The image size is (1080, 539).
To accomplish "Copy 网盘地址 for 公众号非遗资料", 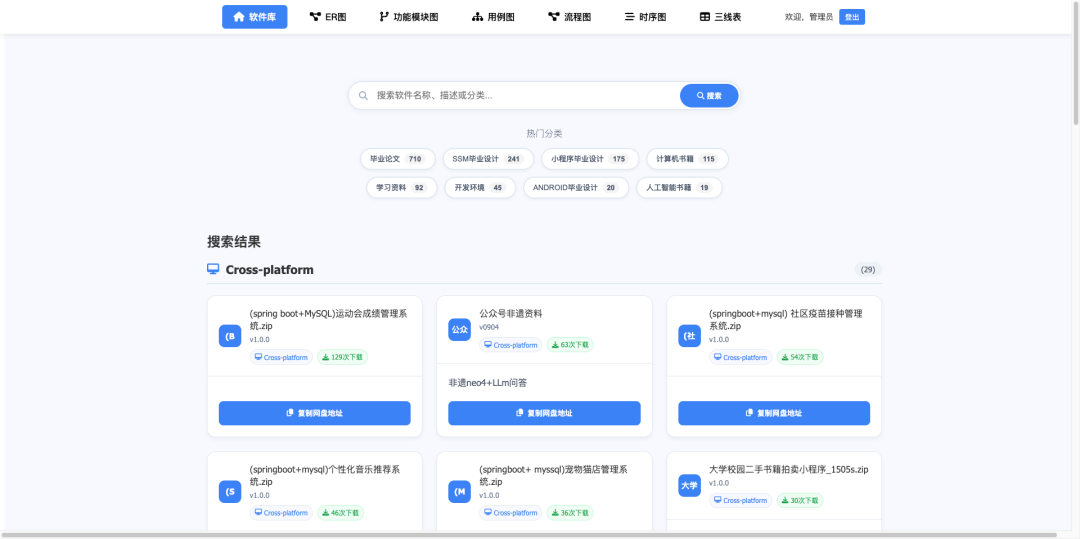I will click(x=544, y=413).
